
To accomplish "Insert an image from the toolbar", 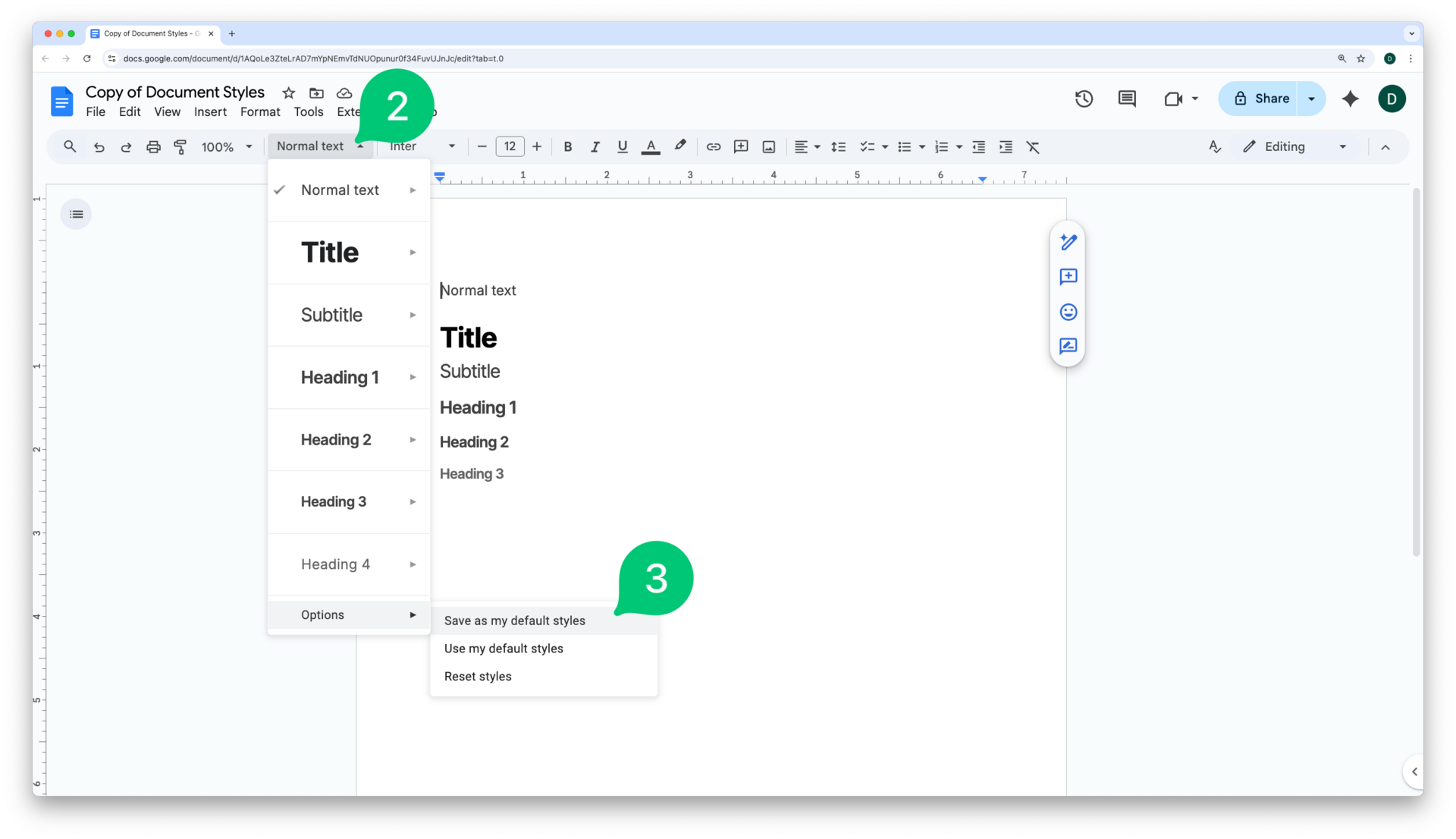I will point(769,146).
